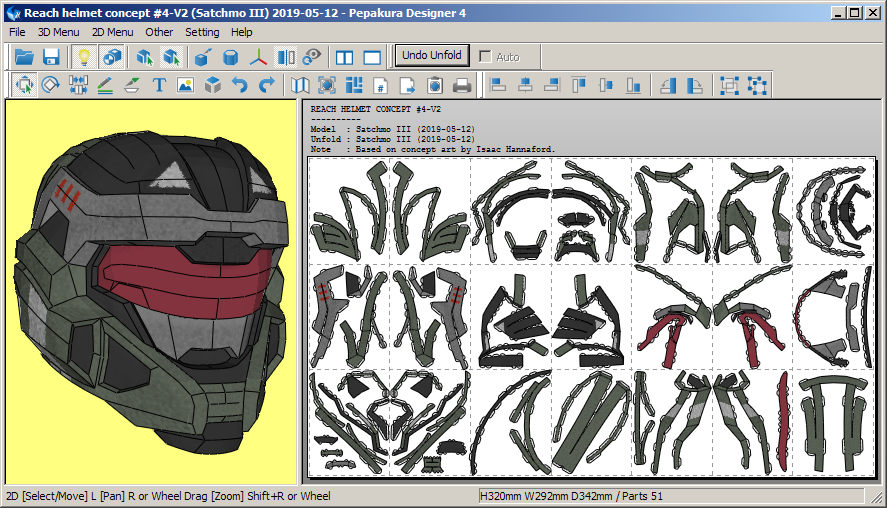Select the Input Text T tool
Screen dimensions: 887x508
pyautogui.click(x=159, y=85)
